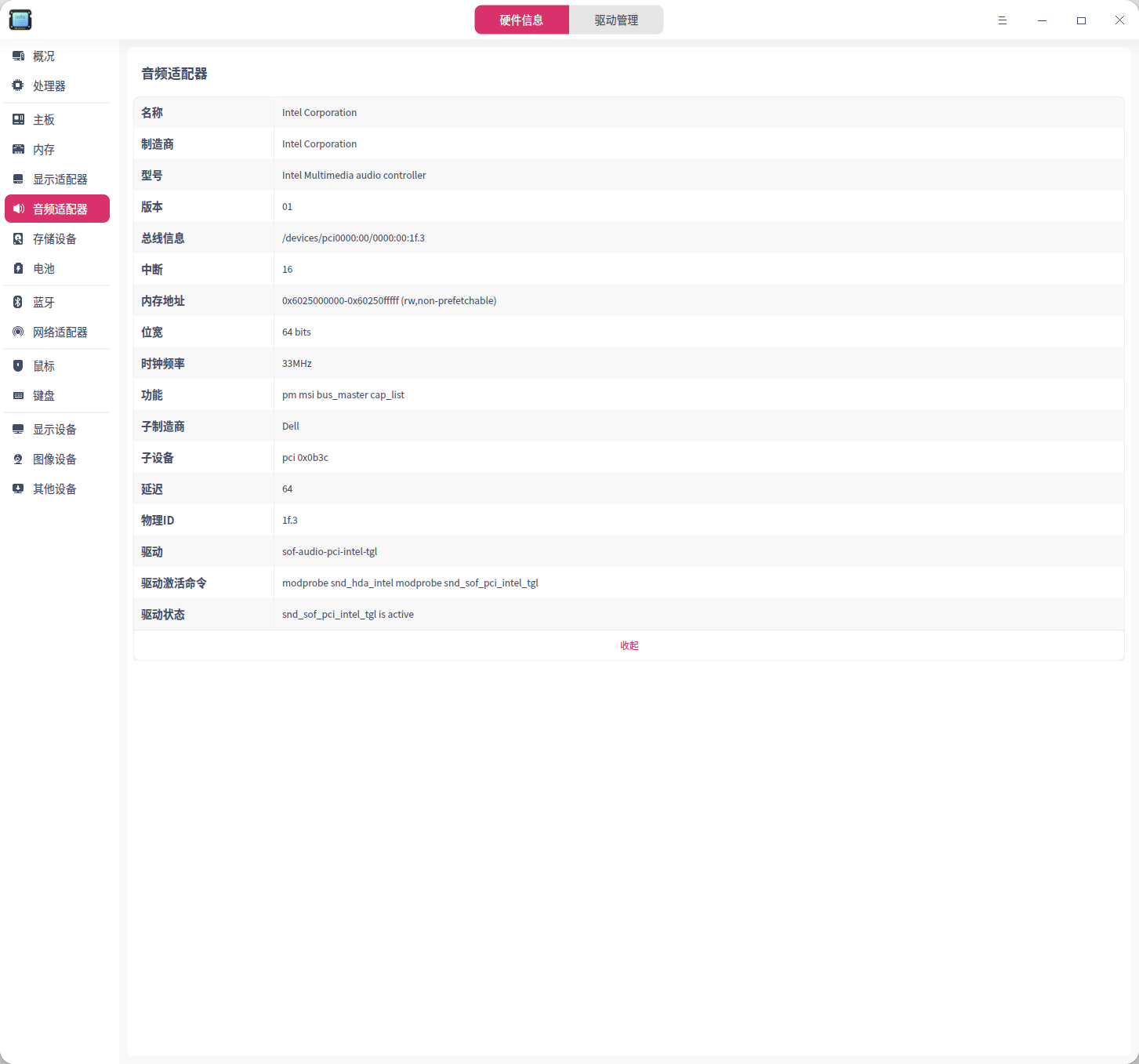This screenshot has height=1064, width=1139.
Task: Click the model value 'Intel Multimedia audio controller'
Action: click(354, 175)
